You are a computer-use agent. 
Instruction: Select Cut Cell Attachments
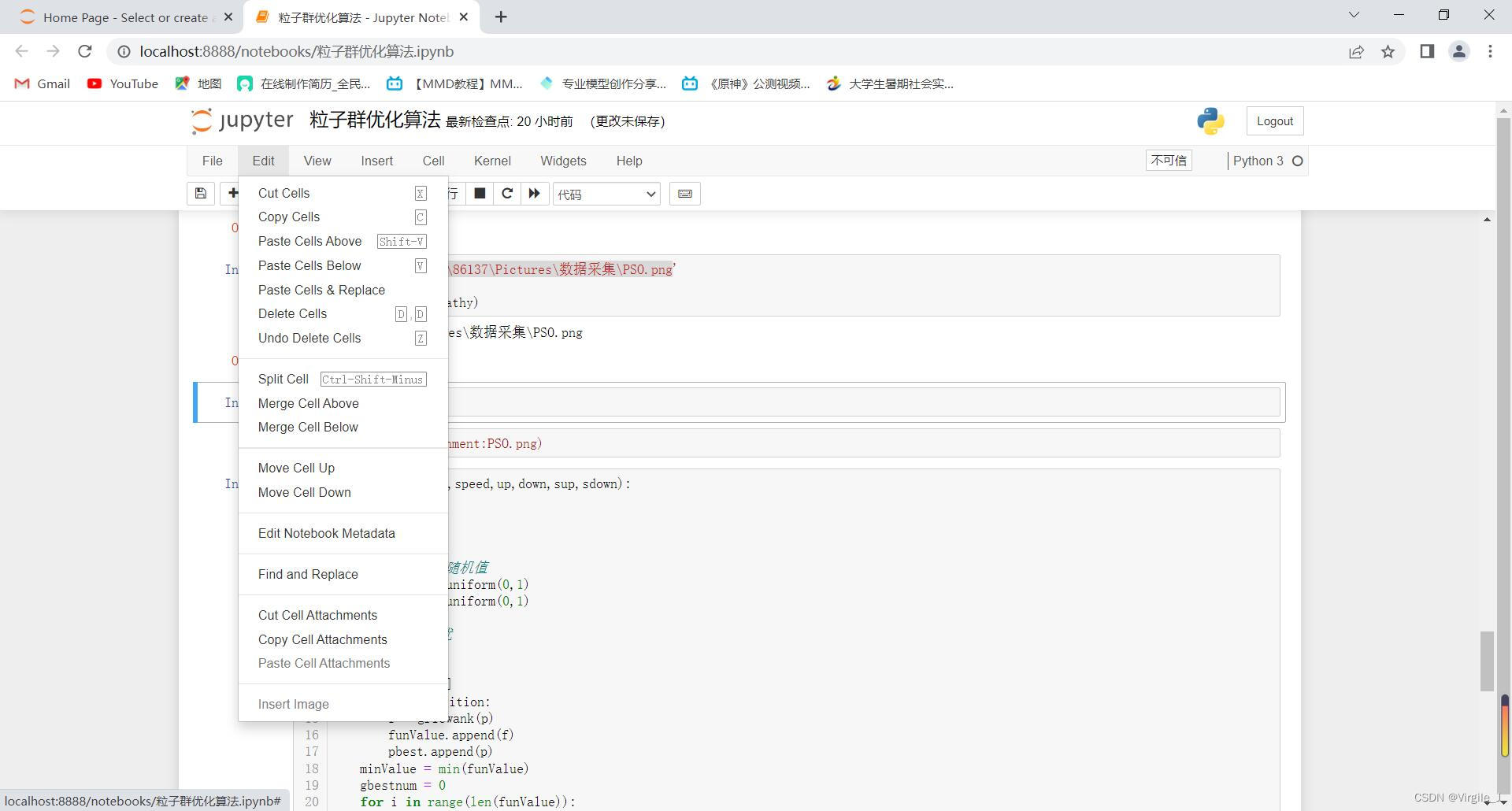pyautogui.click(x=343, y=615)
